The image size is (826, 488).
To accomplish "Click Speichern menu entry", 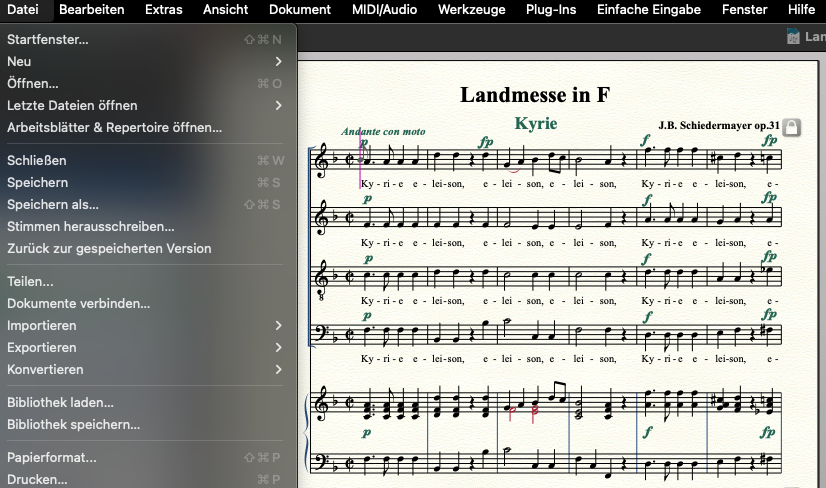I will click(145, 182).
